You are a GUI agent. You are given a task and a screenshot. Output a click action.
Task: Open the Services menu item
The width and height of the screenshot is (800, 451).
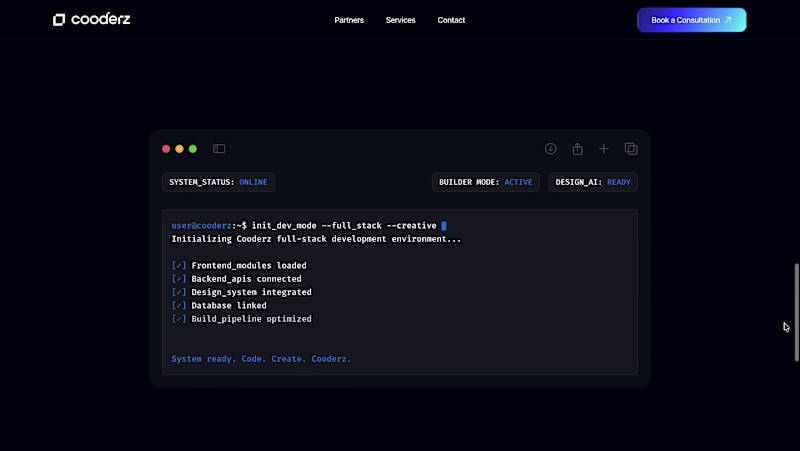pyautogui.click(x=401, y=20)
